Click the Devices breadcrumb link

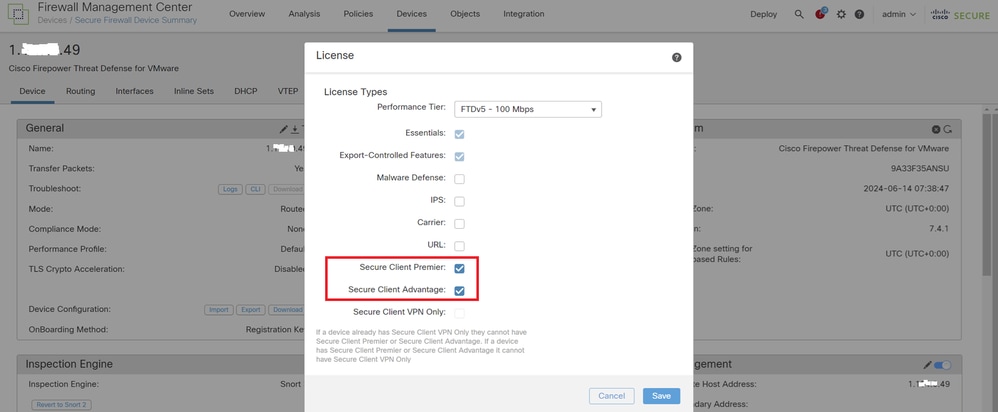pos(52,20)
